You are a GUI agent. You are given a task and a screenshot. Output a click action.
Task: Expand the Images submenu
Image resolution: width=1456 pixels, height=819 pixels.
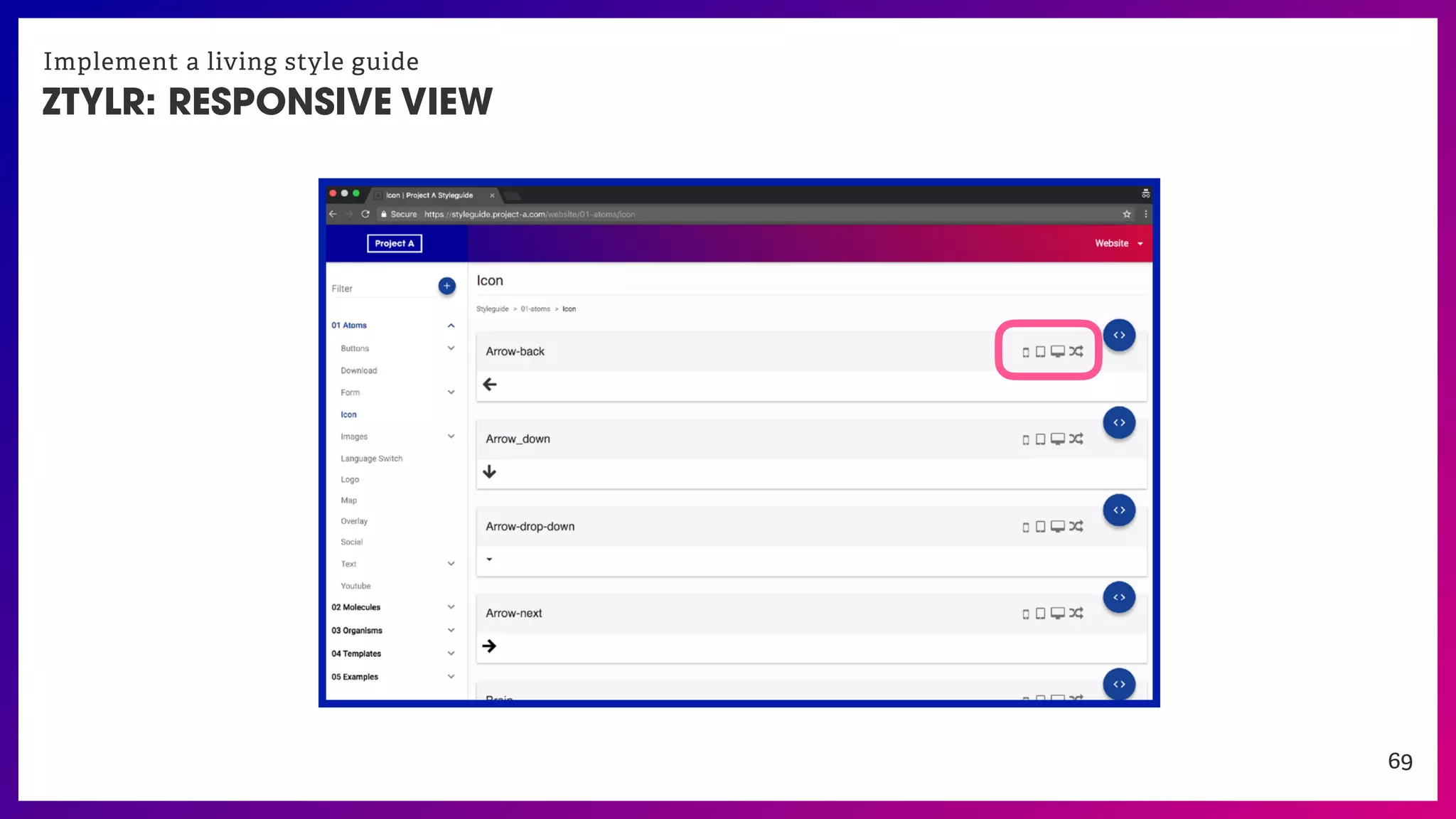pos(451,436)
